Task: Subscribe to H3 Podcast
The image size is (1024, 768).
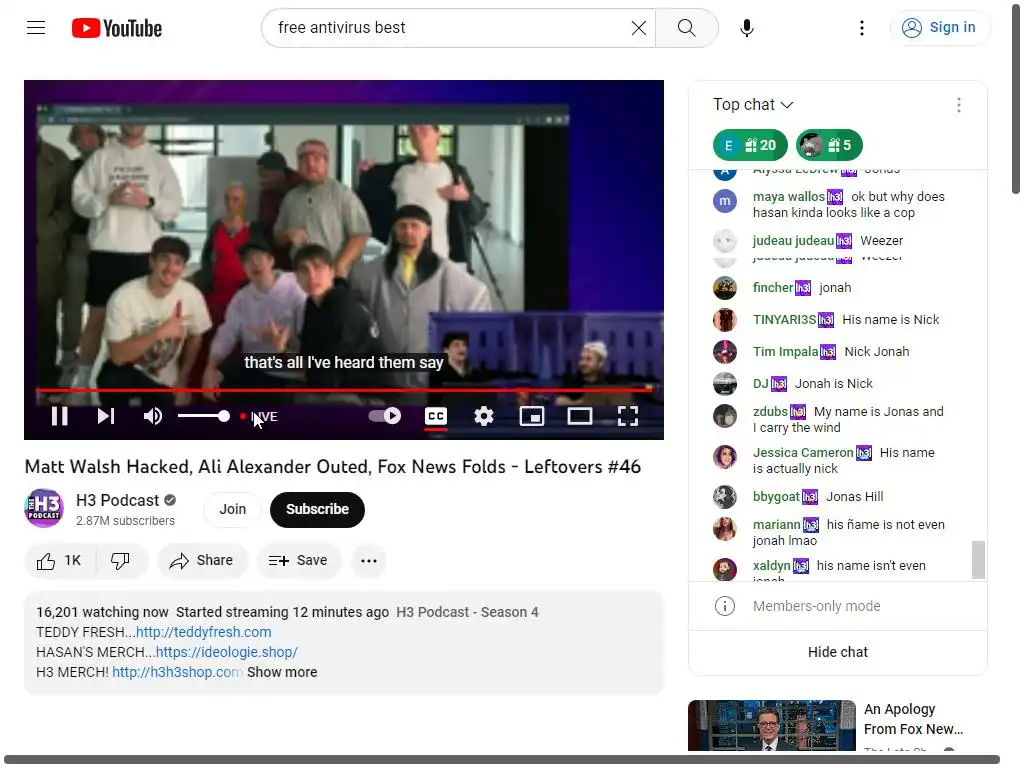Action: 317,509
